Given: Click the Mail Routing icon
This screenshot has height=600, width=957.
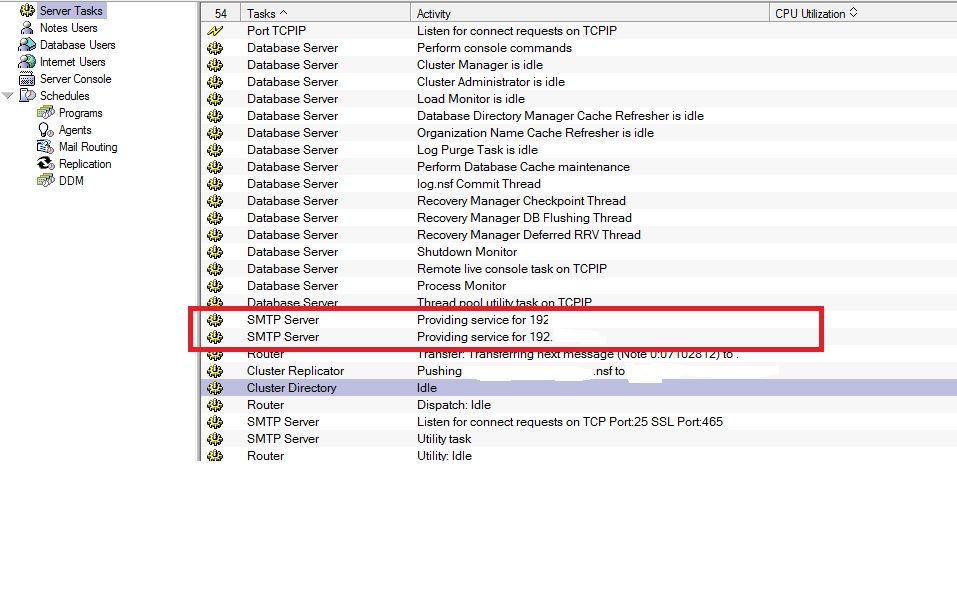Looking at the screenshot, I should pyautogui.click(x=45, y=147).
